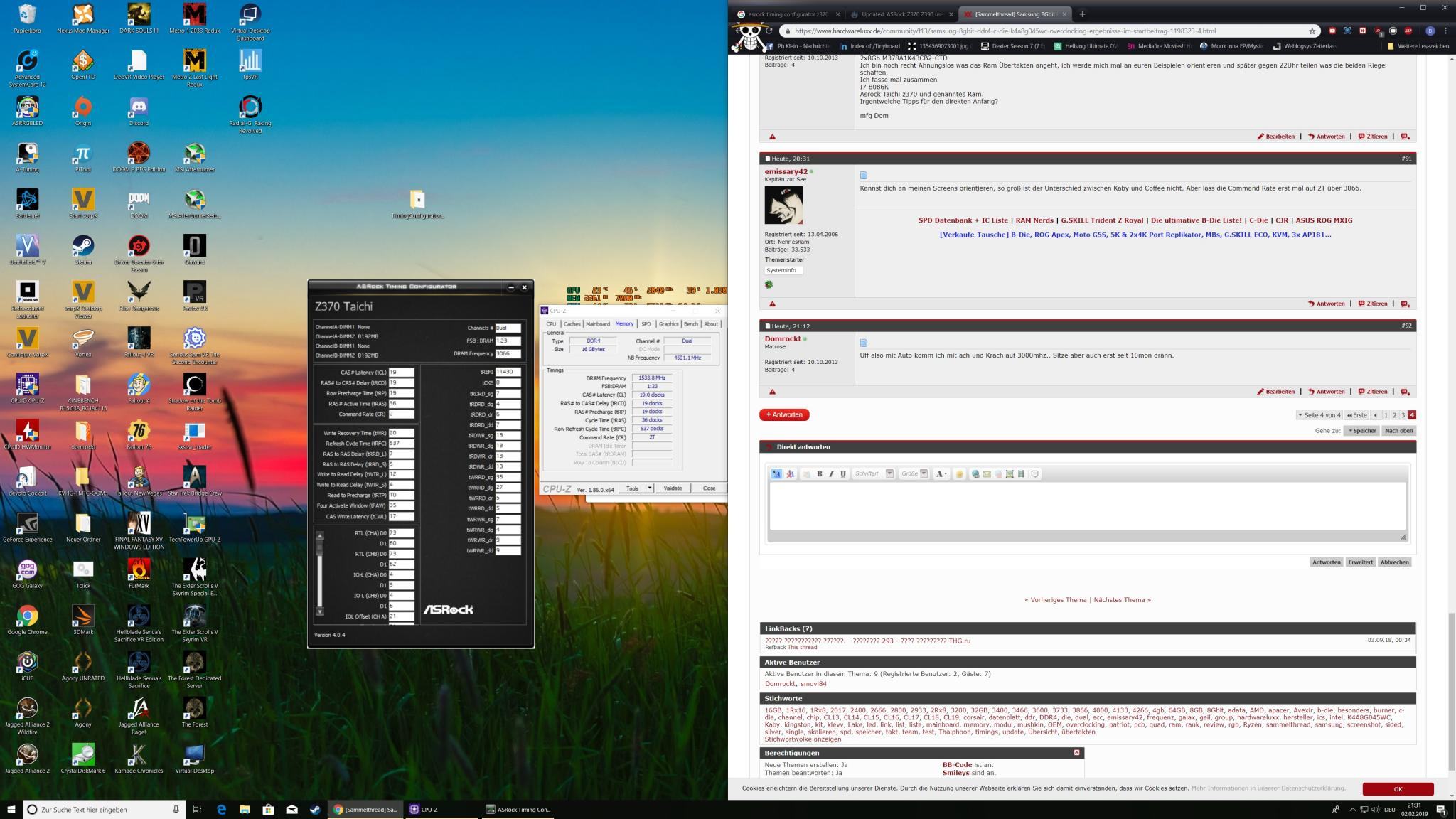Open Weitere Lesezeichen bookmarks folder
The image size is (1456, 819).
pos(1418,46)
